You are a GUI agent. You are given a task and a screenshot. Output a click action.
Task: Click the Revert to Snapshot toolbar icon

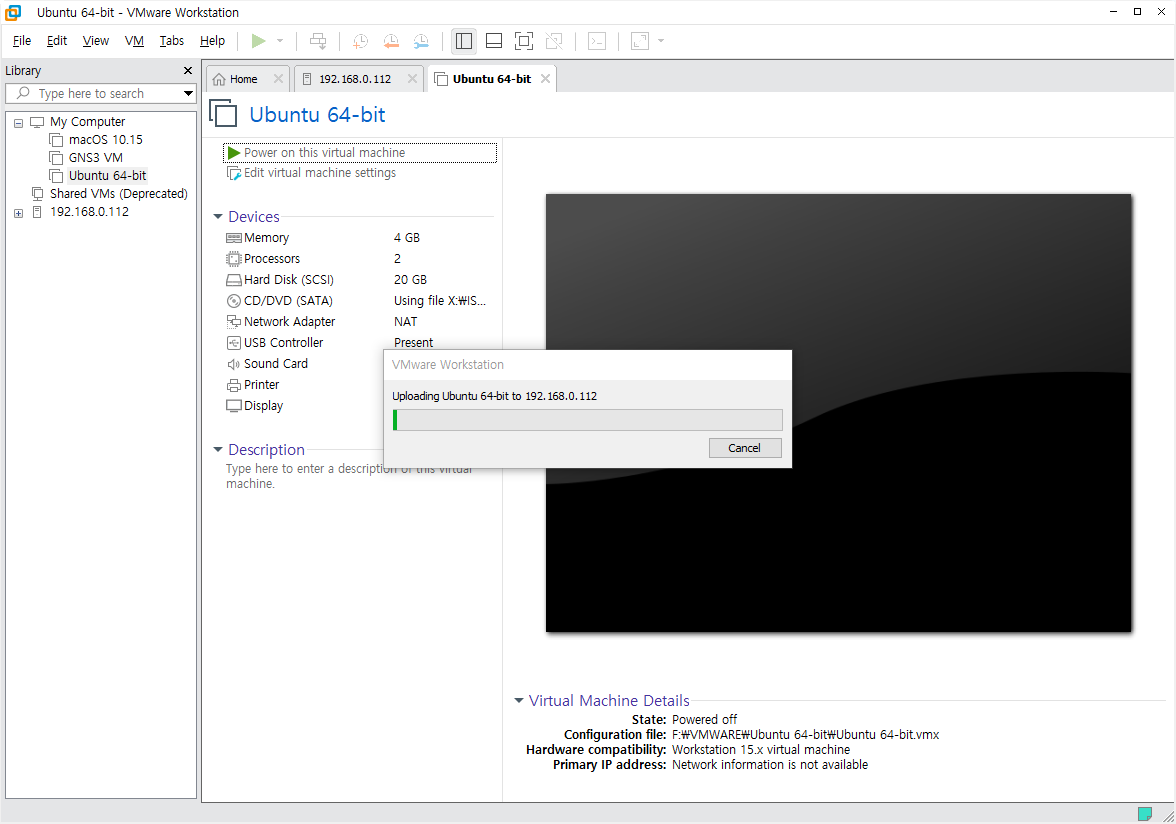tap(391, 41)
